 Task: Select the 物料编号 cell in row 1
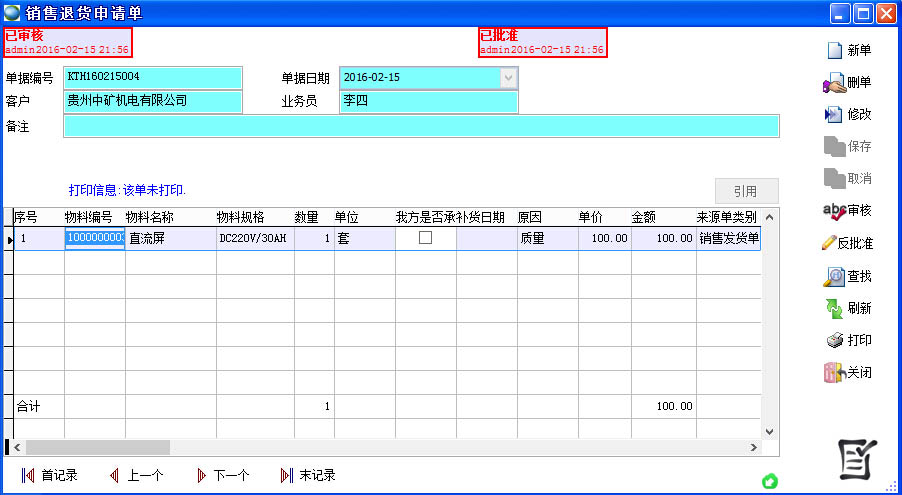coord(94,238)
